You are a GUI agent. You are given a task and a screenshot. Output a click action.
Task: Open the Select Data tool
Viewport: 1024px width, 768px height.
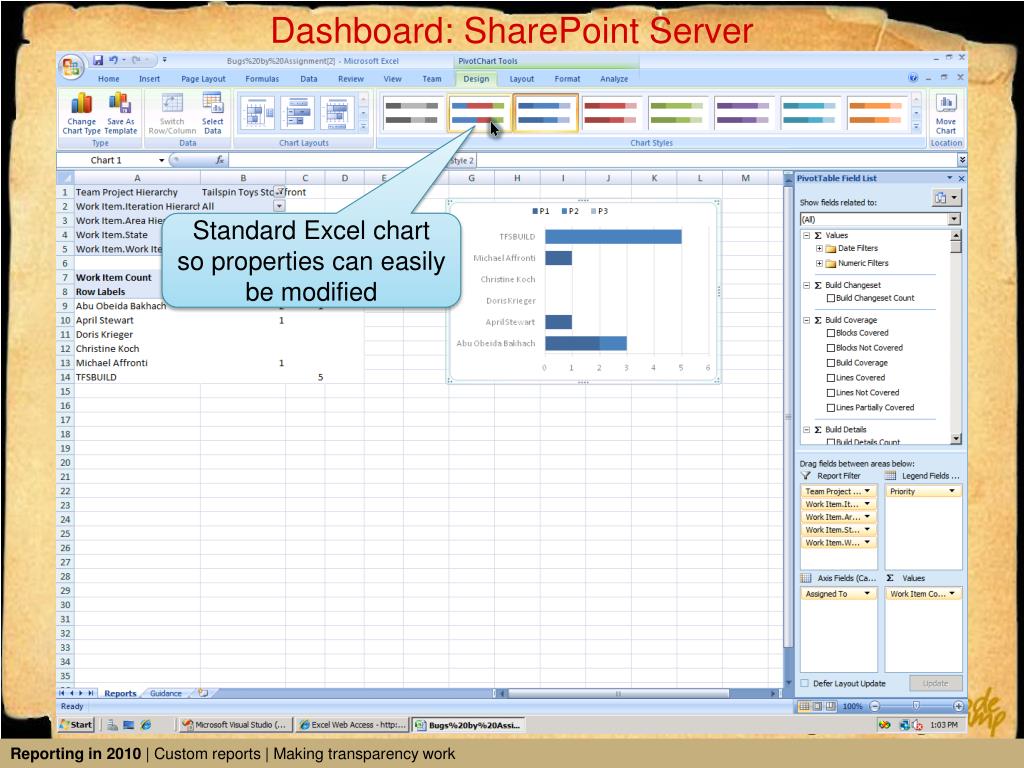[212, 113]
